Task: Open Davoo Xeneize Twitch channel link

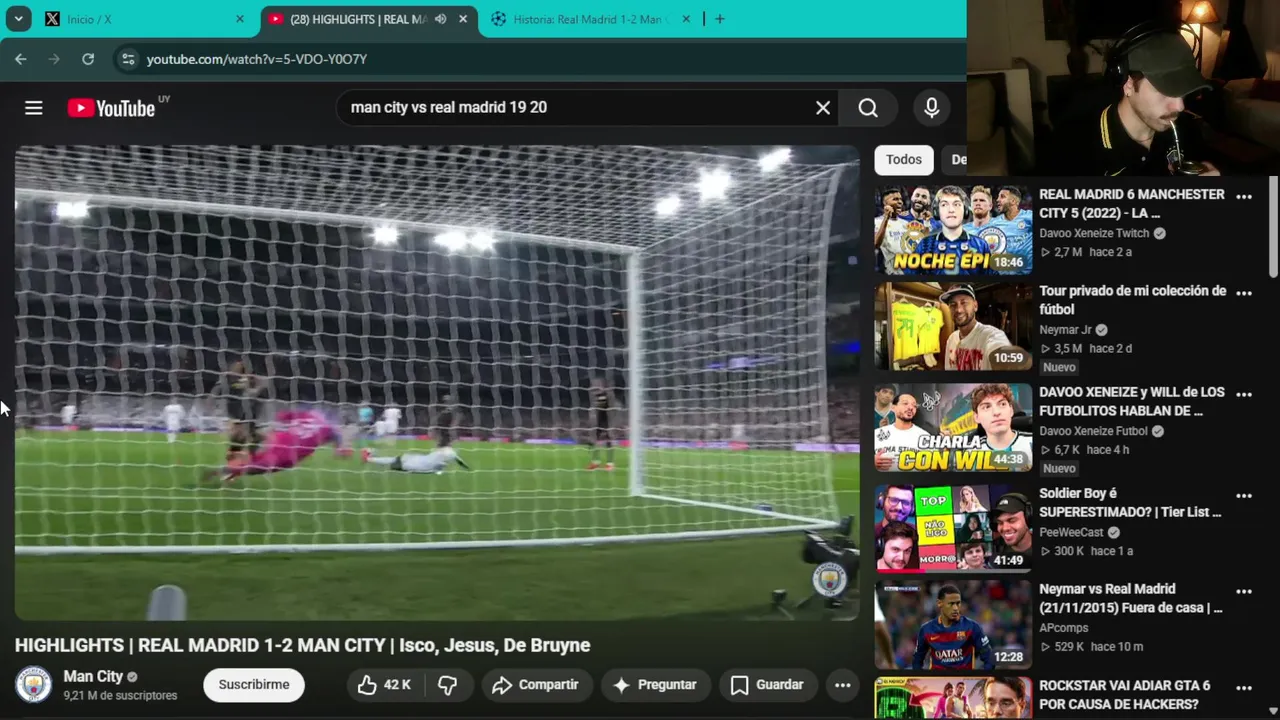Action: coord(1094,234)
